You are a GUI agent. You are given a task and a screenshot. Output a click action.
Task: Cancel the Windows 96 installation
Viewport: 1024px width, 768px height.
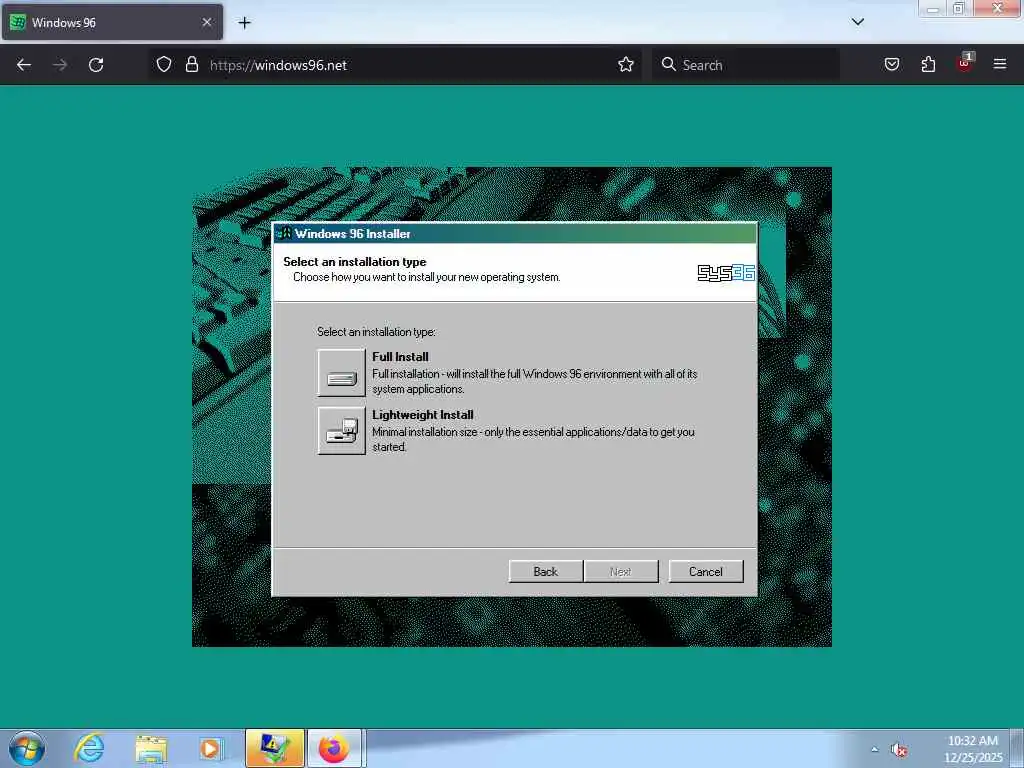[706, 571]
